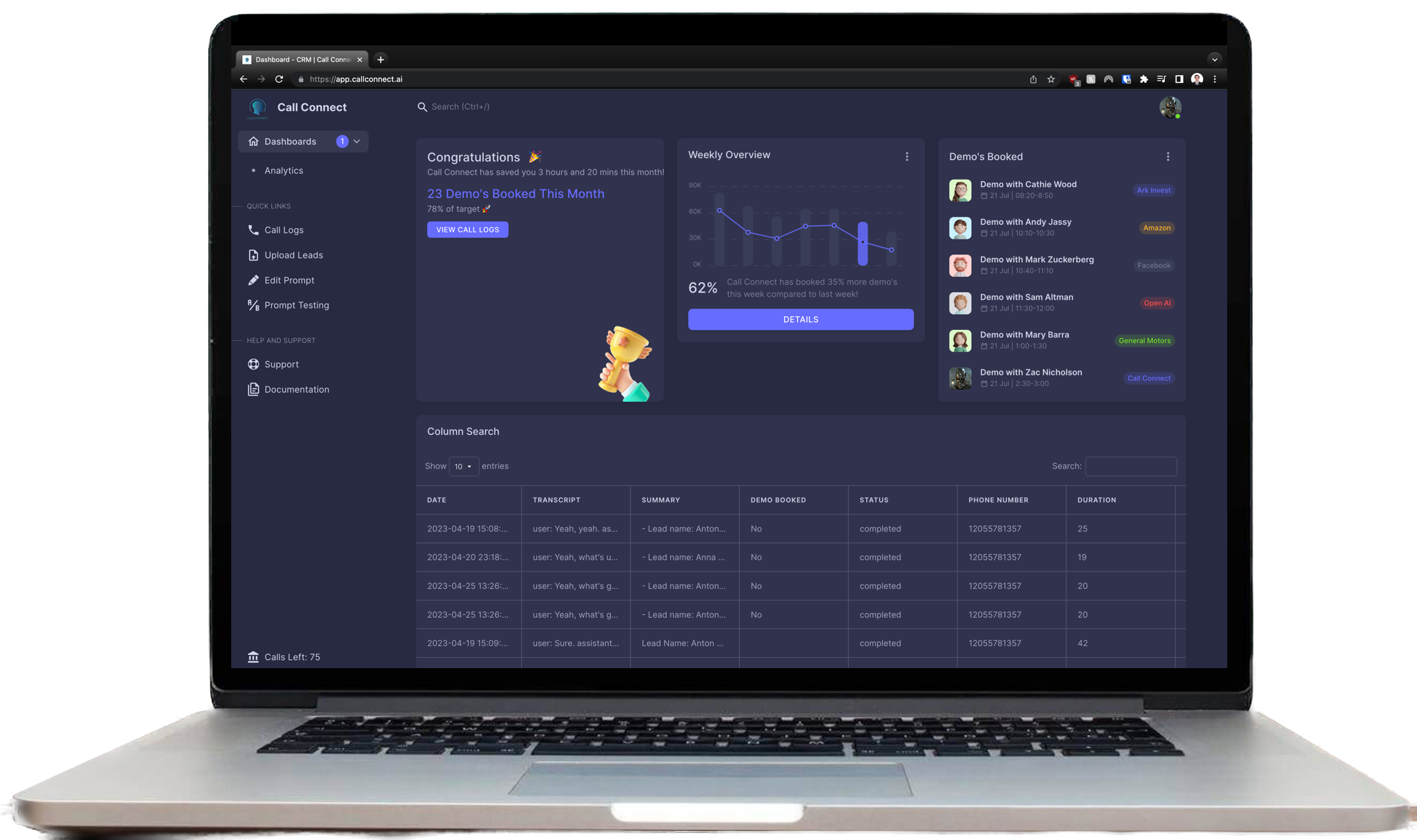Open Documentation via the document icon
This screenshot has width=1417, height=840.
click(253, 389)
